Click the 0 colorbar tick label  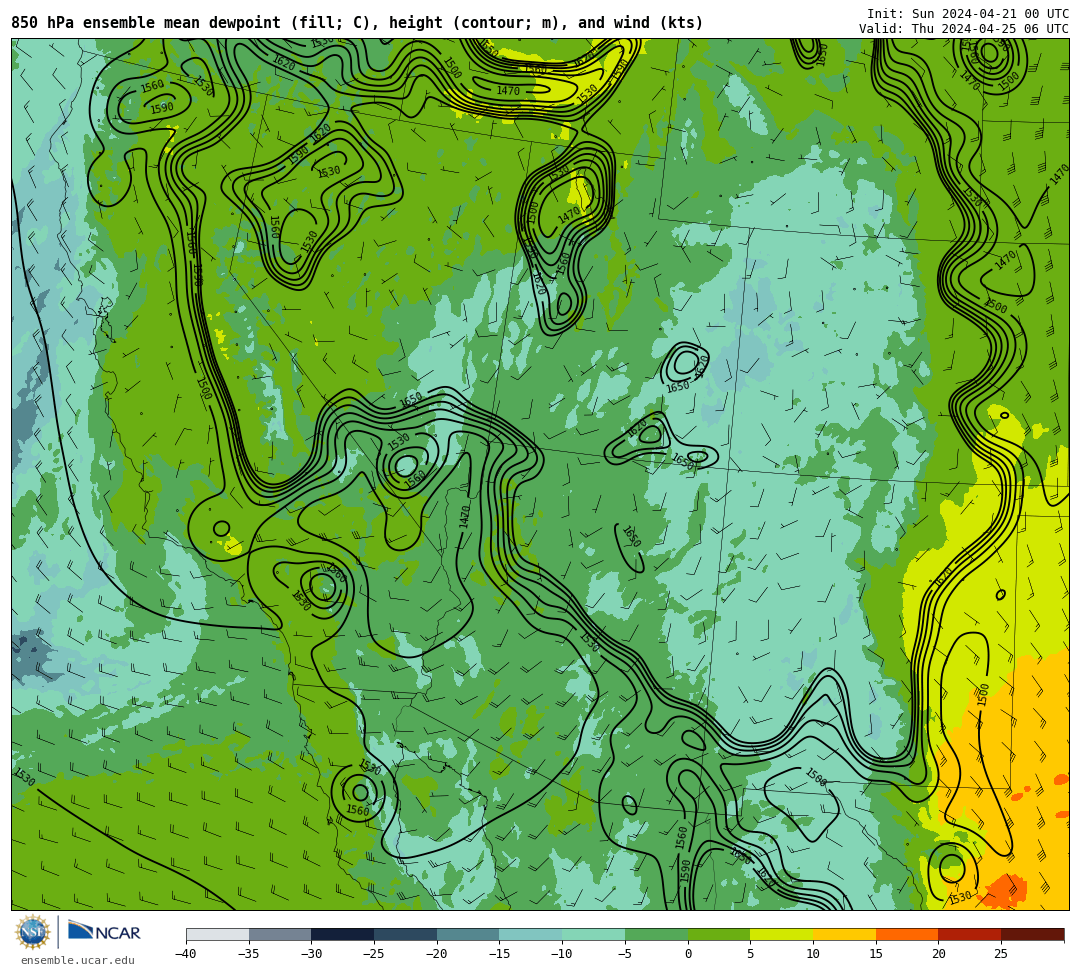pos(688,954)
